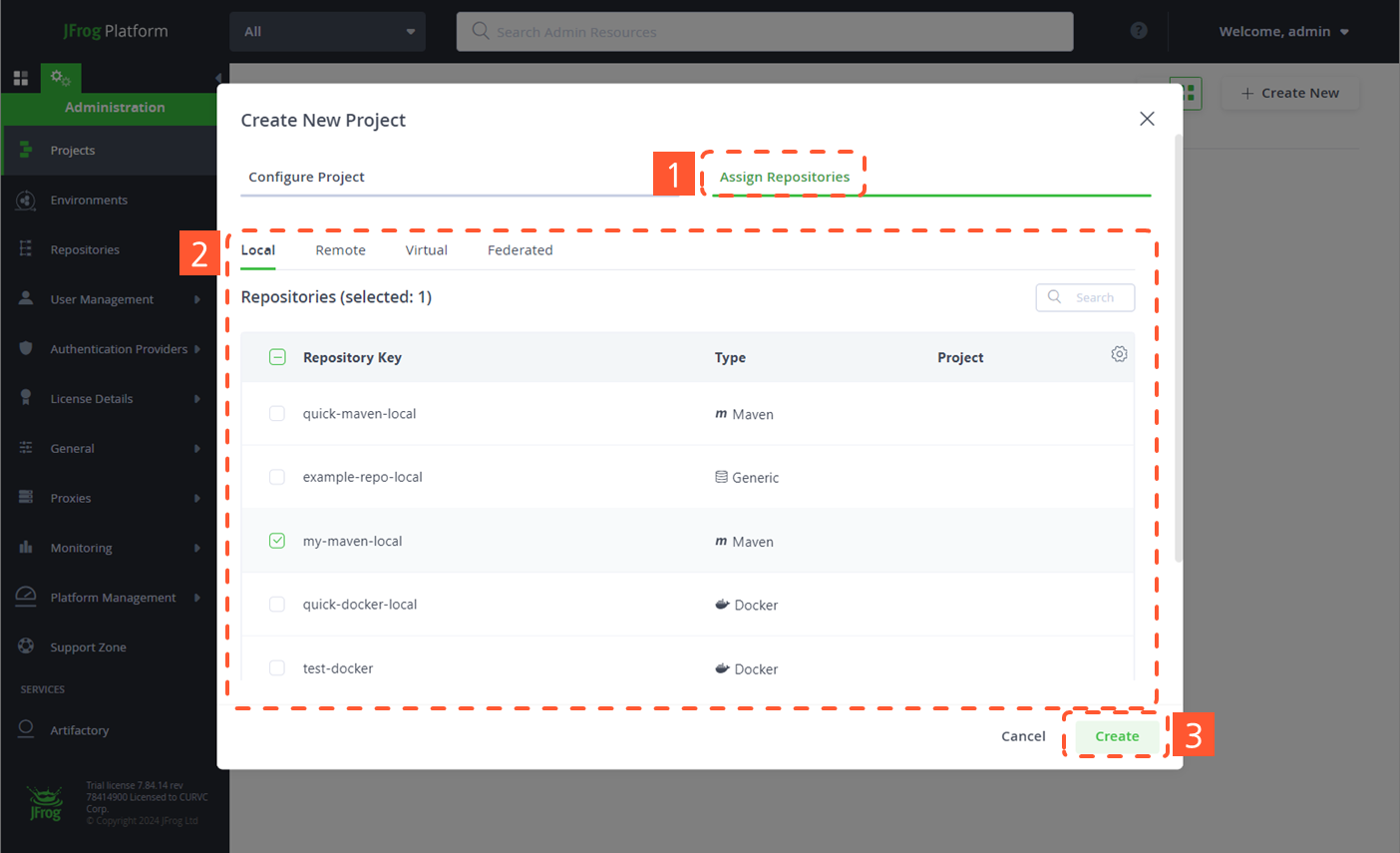1400x853 pixels.
Task: Click the Artifactory service icon
Action: (x=26, y=729)
